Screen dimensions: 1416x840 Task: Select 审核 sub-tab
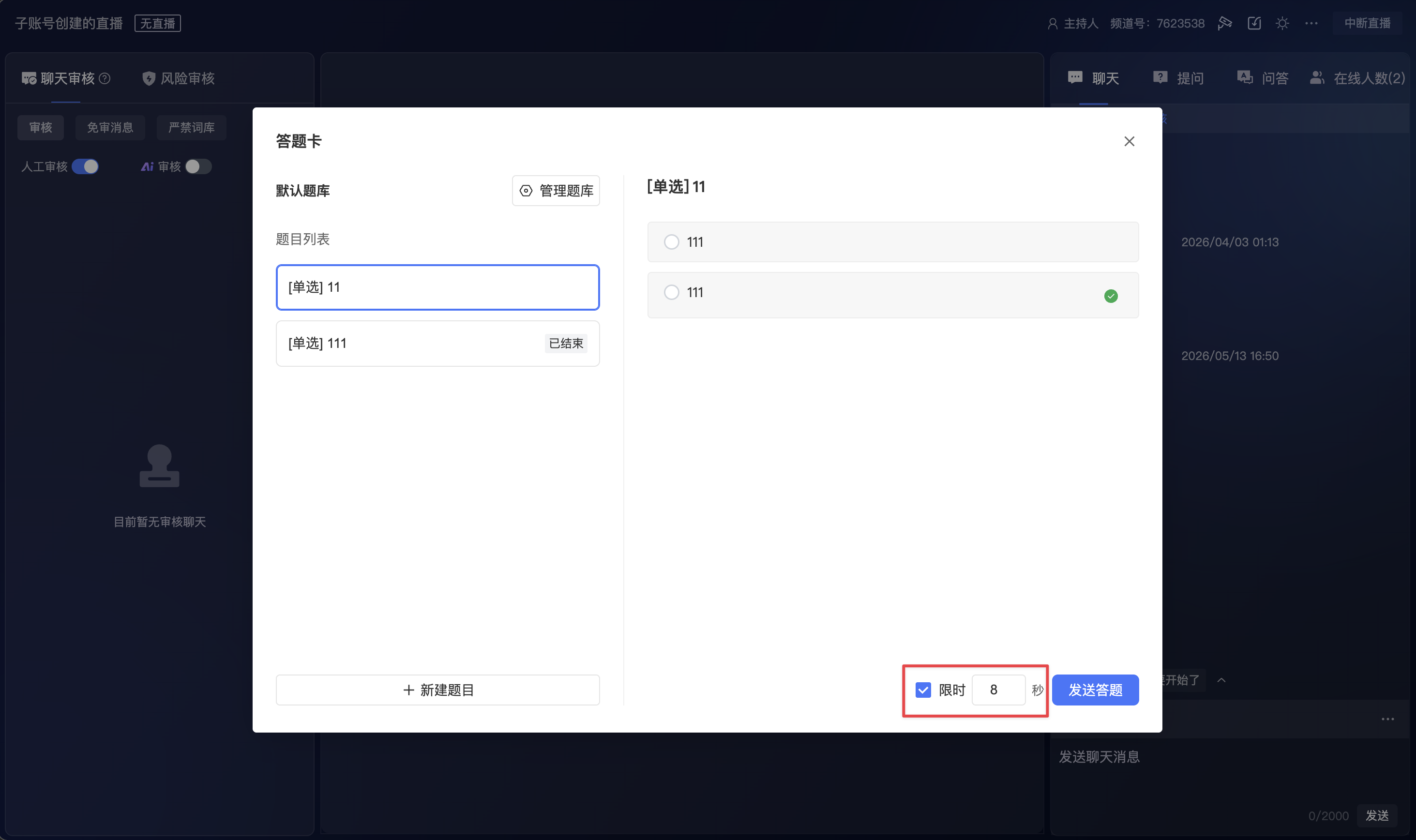point(41,127)
